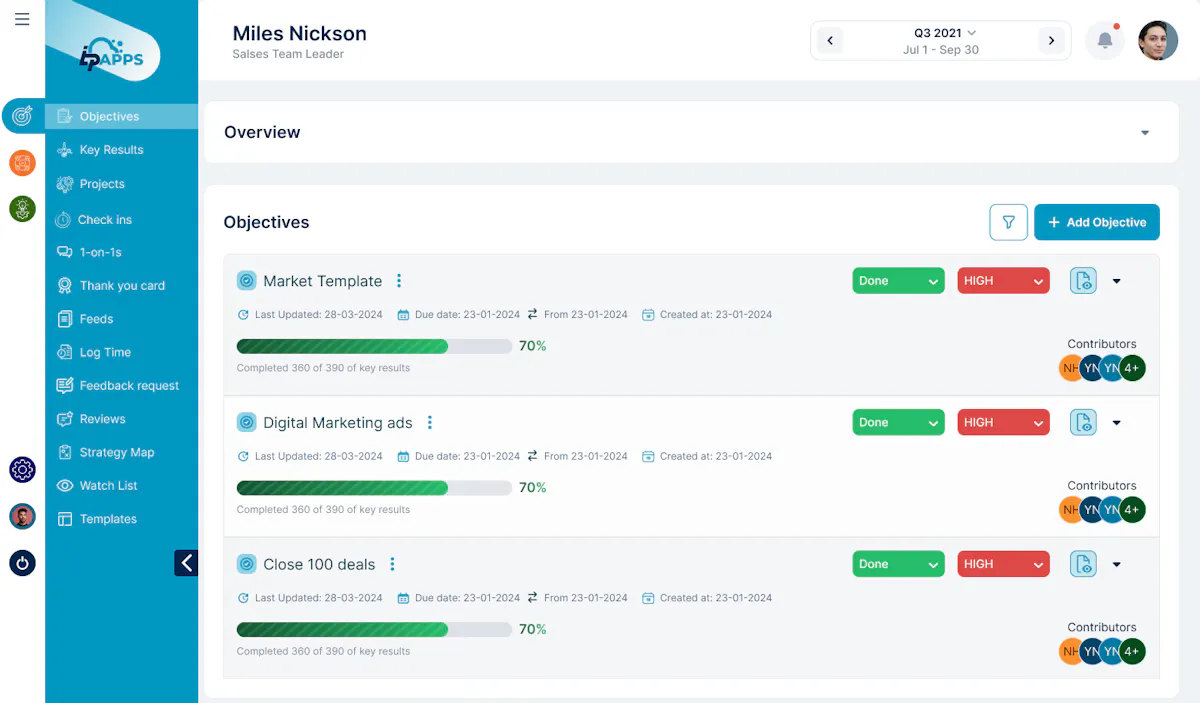
Task: Click the small user avatar in left rail
Action: pos(22,516)
